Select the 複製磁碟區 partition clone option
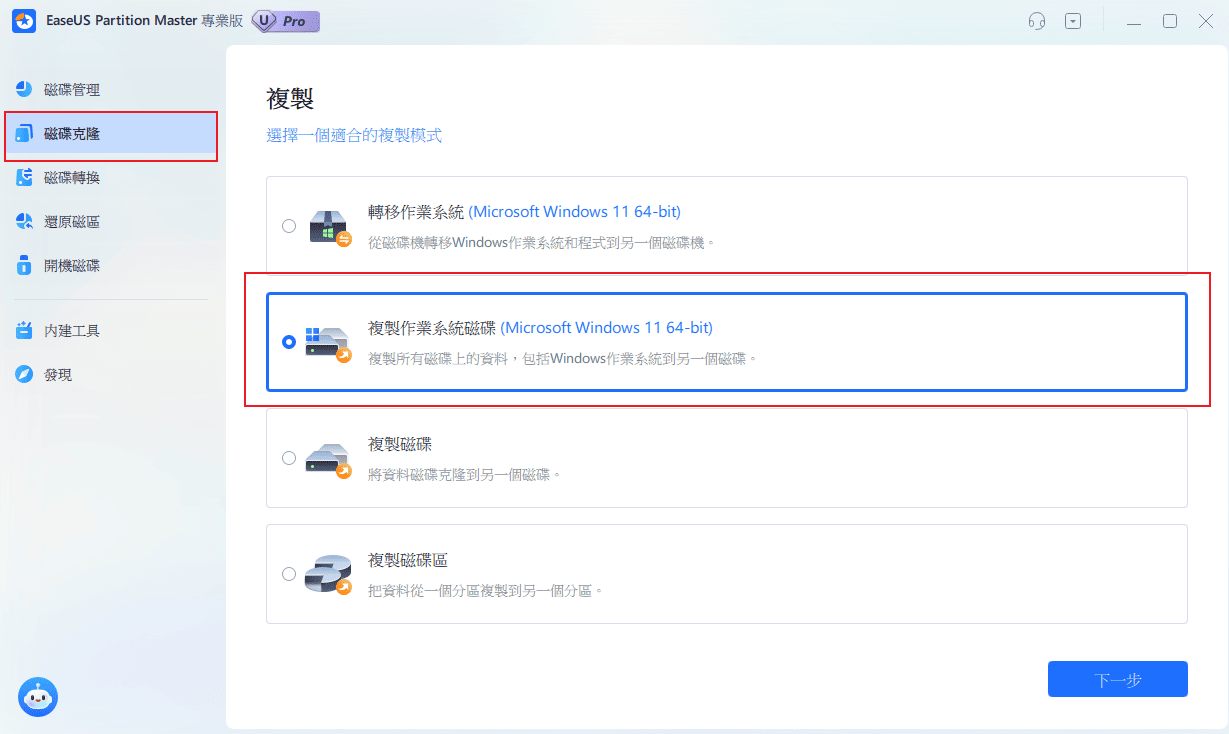 click(x=289, y=574)
